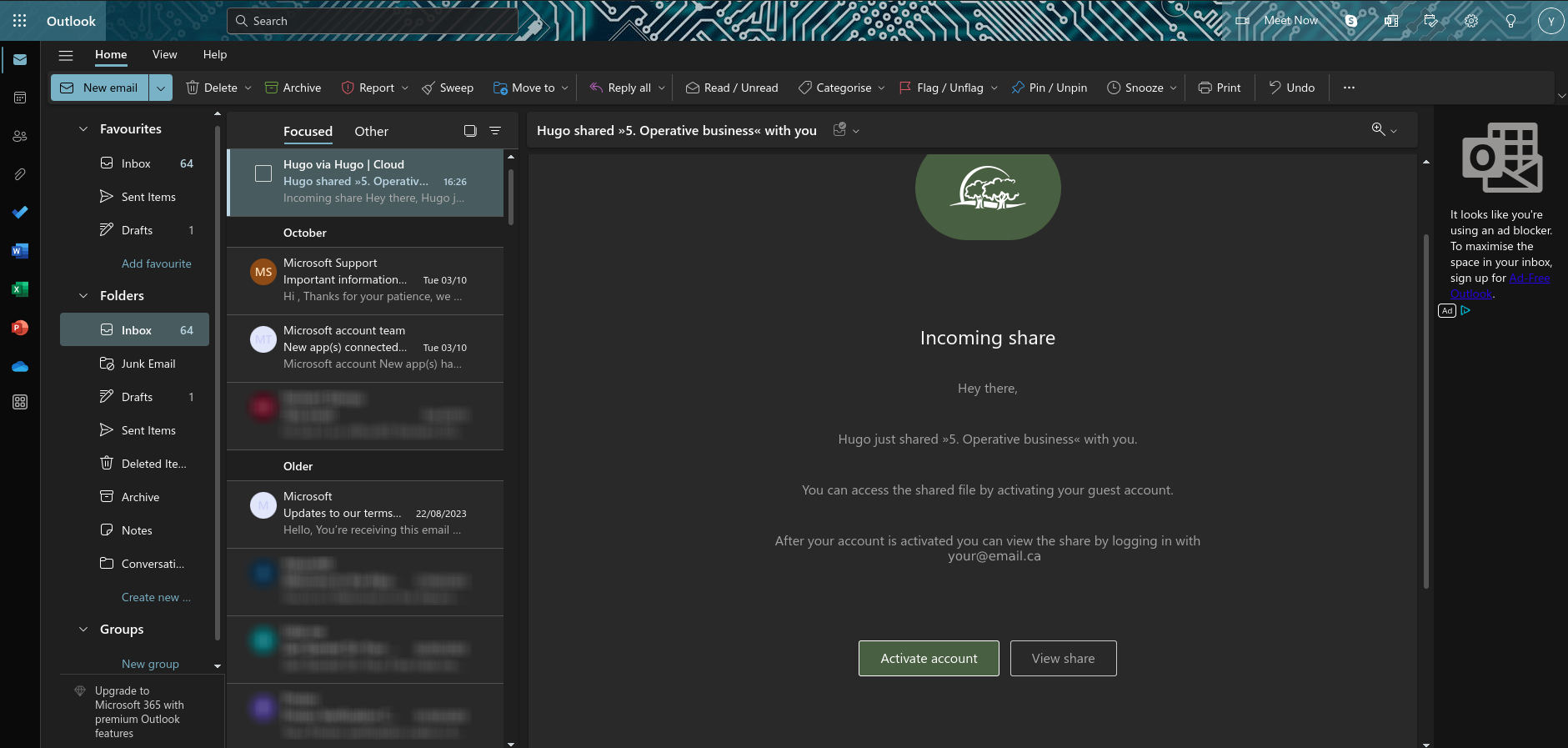Collapse the Folders section

click(83, 296)
